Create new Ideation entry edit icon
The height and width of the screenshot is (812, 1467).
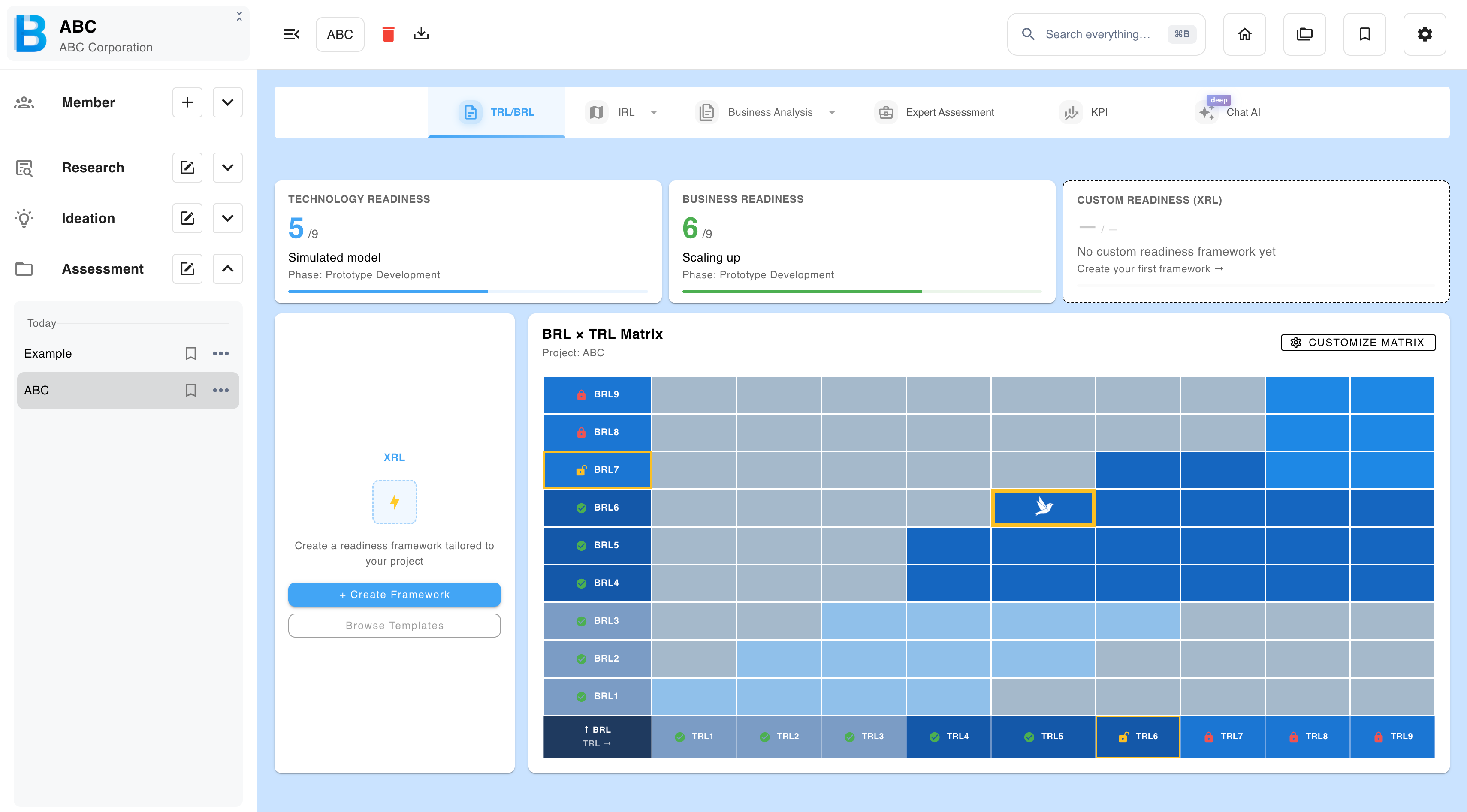tap(187, 218)
